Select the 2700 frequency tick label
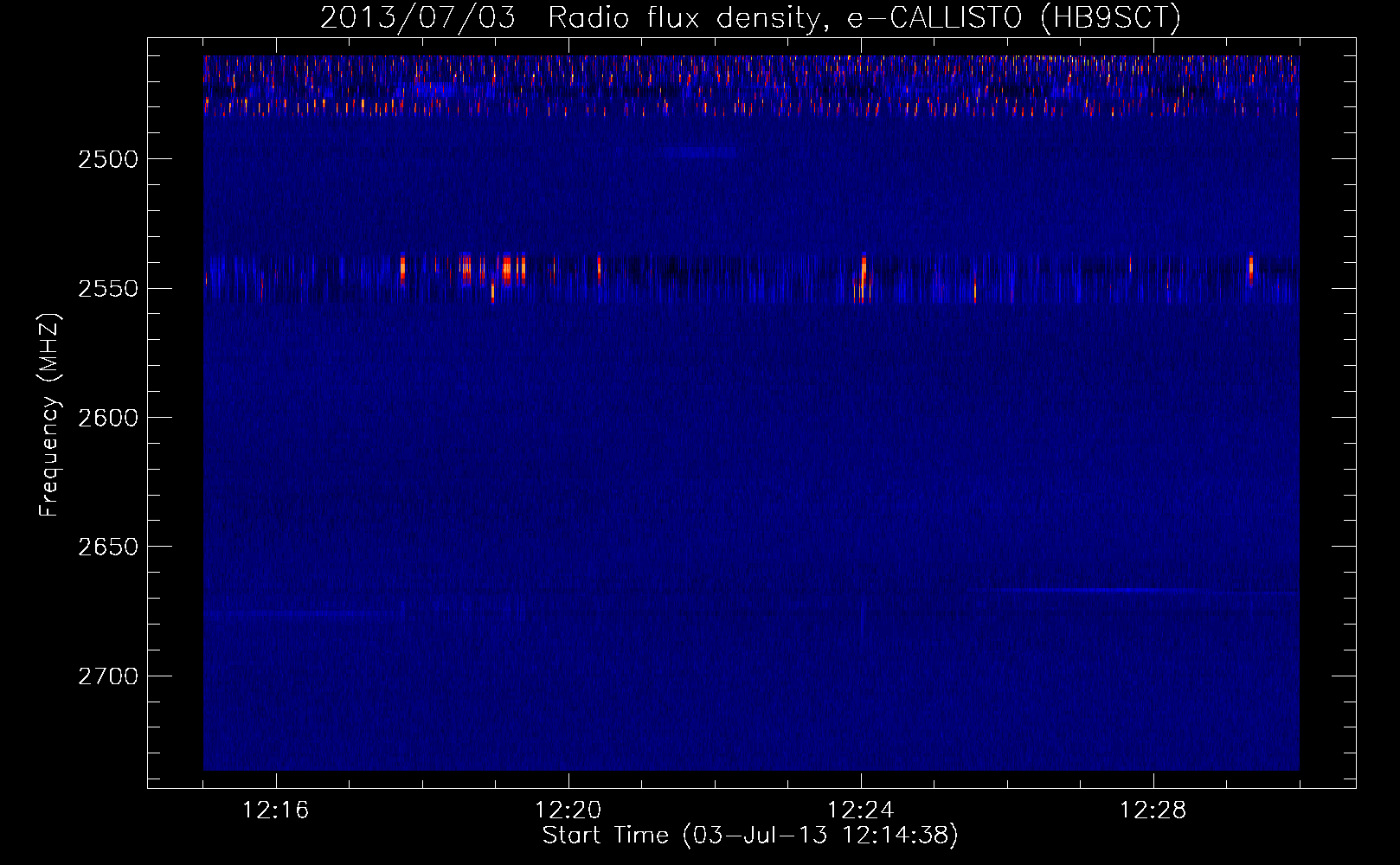 tap(107, 676)
